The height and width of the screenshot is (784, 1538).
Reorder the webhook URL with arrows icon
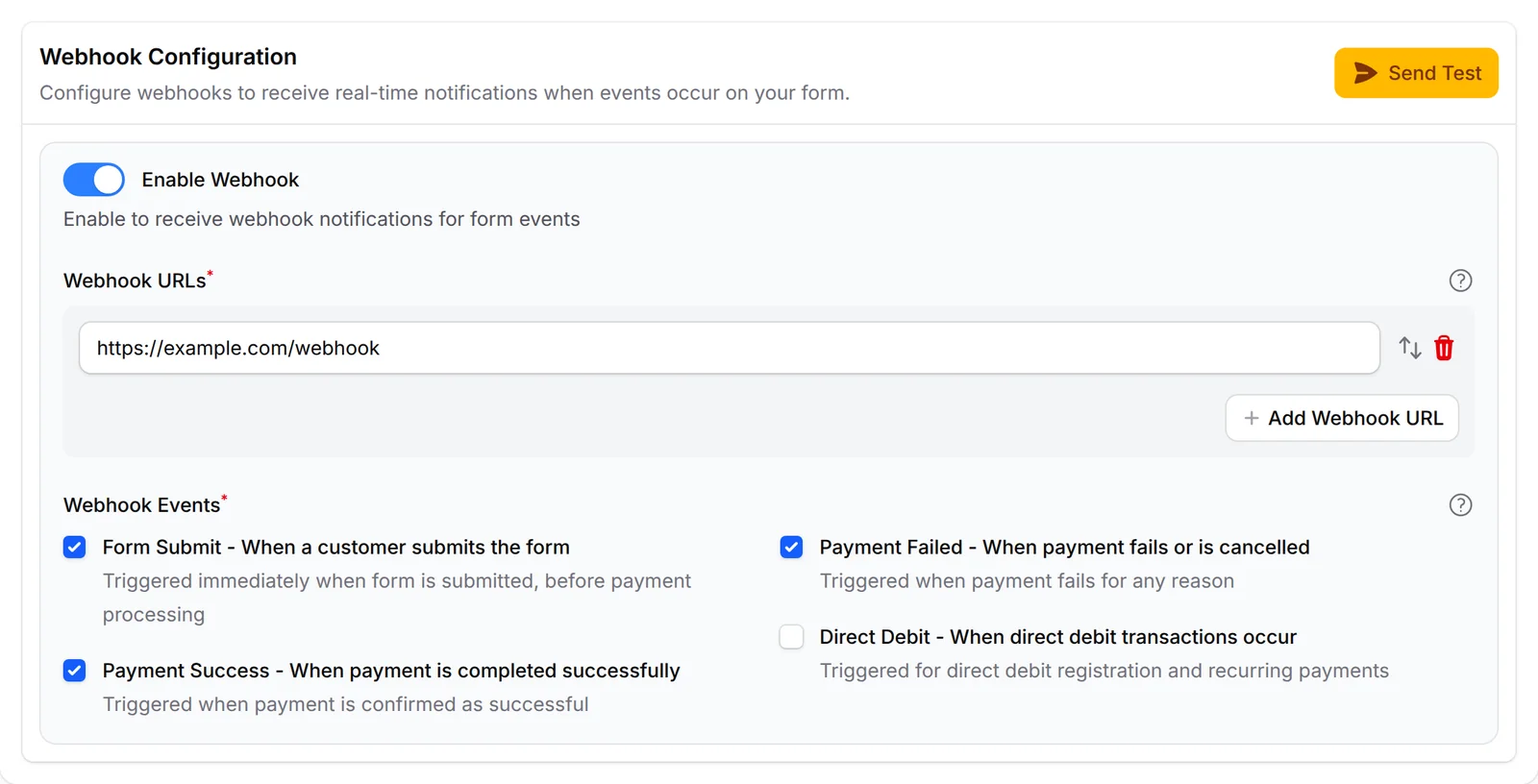[1410, 348]
